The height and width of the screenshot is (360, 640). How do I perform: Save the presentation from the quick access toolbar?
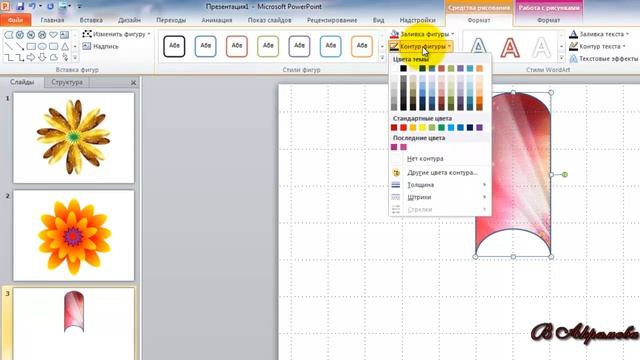pyautogui.click(x=20, y=7)
